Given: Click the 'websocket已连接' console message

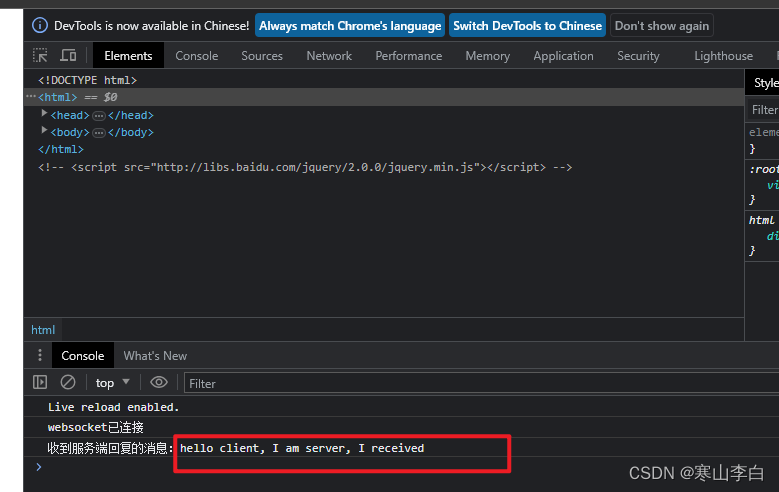Looking at the screenshot, I should [x=95, y=427].
